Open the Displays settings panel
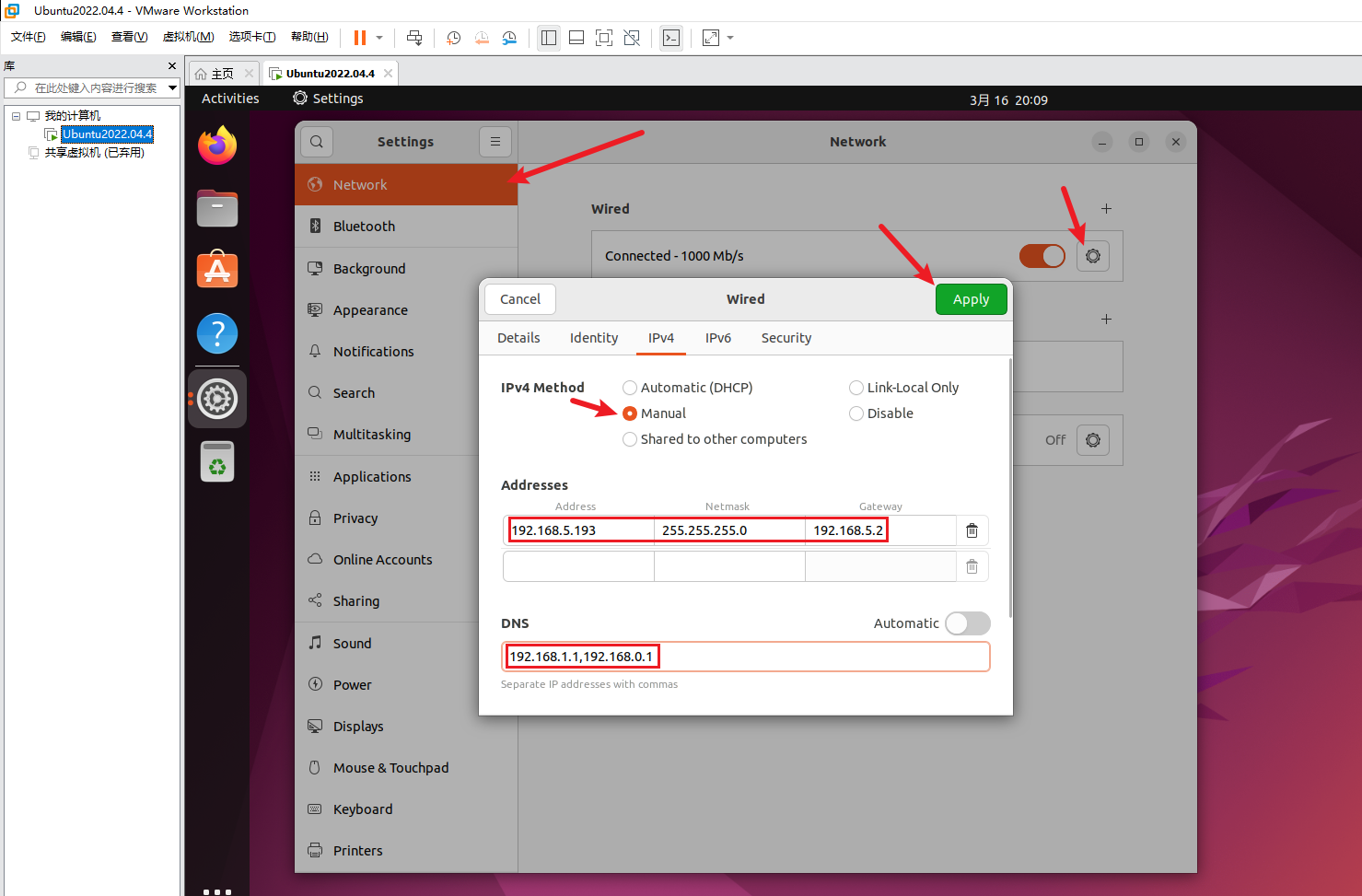Image resolution: width=1362 pixels, height=896 pixels. 406,727
